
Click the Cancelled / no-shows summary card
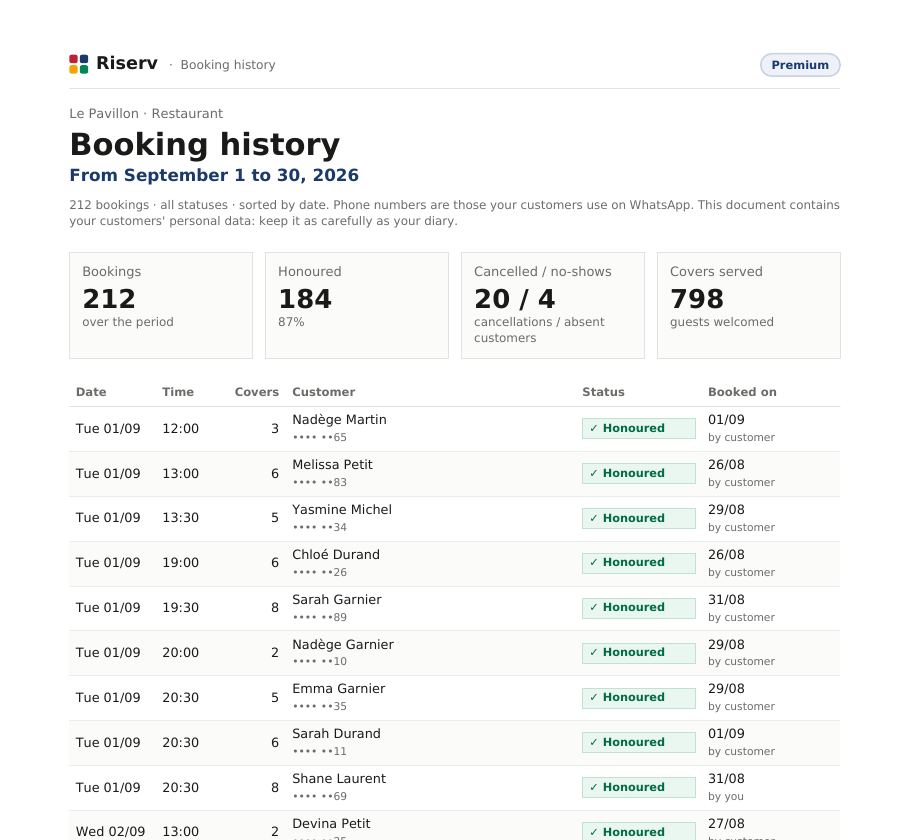pos(552,305)
